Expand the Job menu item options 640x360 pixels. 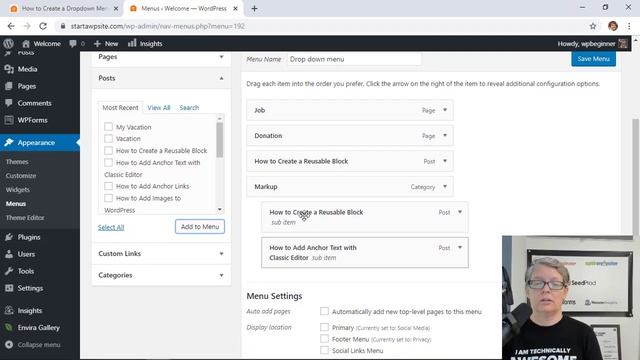(x=445, y=110)
